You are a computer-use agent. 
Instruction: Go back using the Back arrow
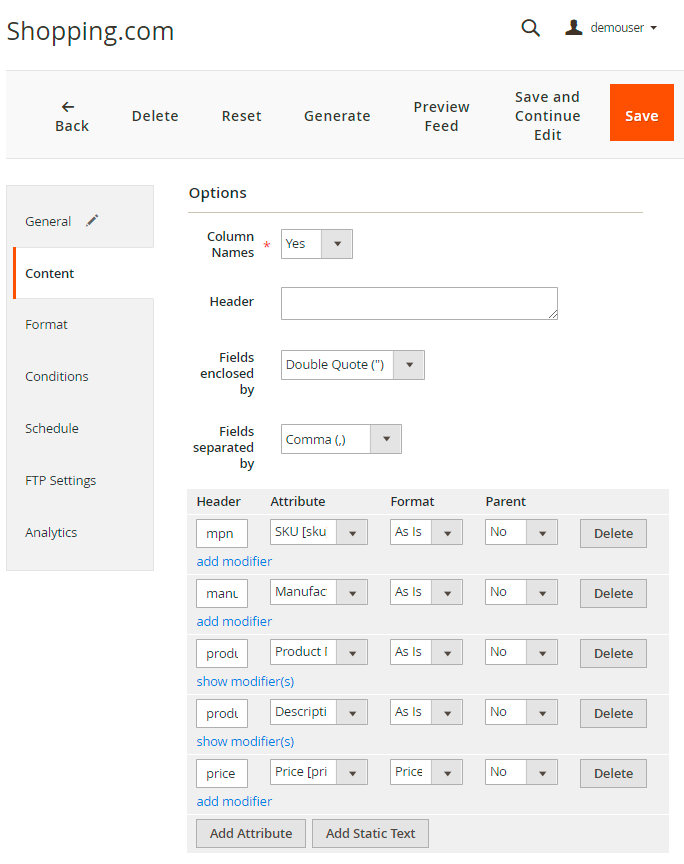coord(71,116)
